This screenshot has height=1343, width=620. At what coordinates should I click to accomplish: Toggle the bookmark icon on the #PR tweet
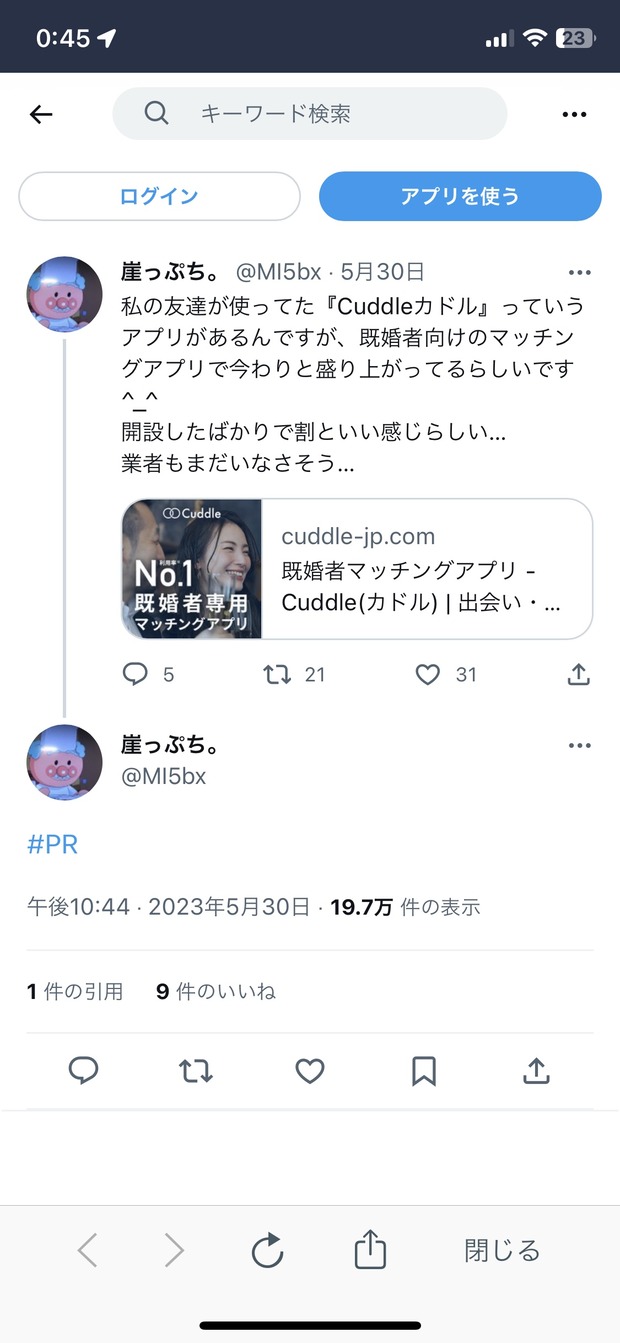tap(424, 1072)
